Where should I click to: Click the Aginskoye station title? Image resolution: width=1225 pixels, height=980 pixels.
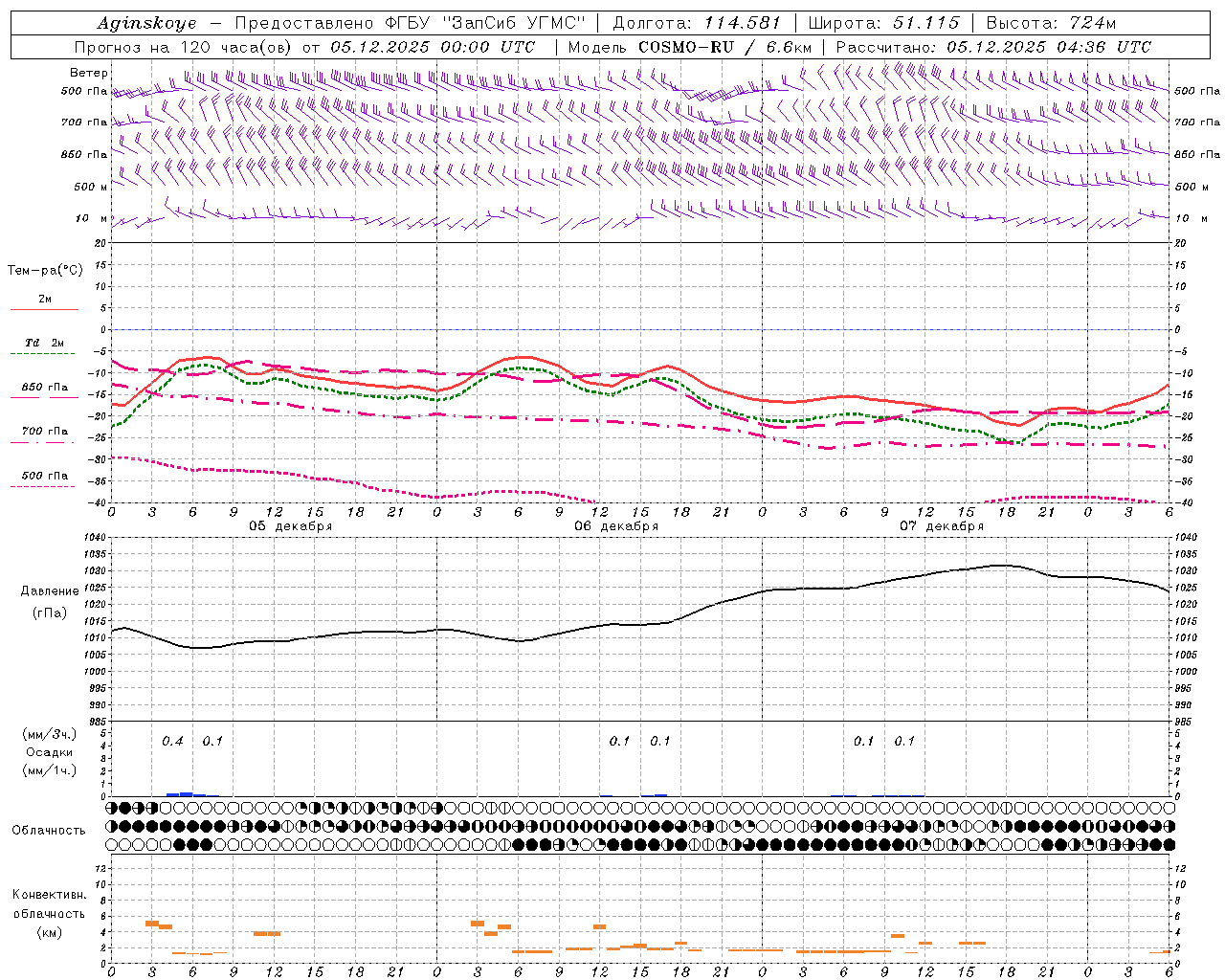click(146, 23)
